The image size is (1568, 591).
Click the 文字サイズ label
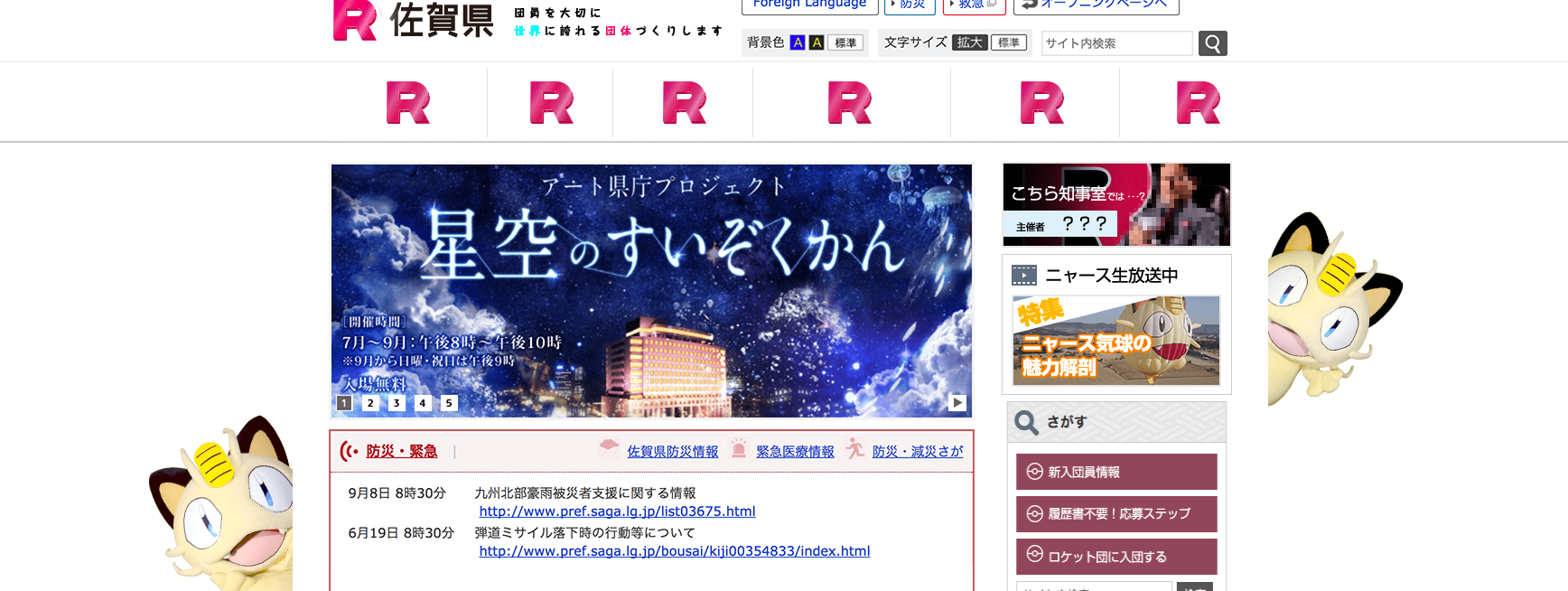[x=915, y=42]
